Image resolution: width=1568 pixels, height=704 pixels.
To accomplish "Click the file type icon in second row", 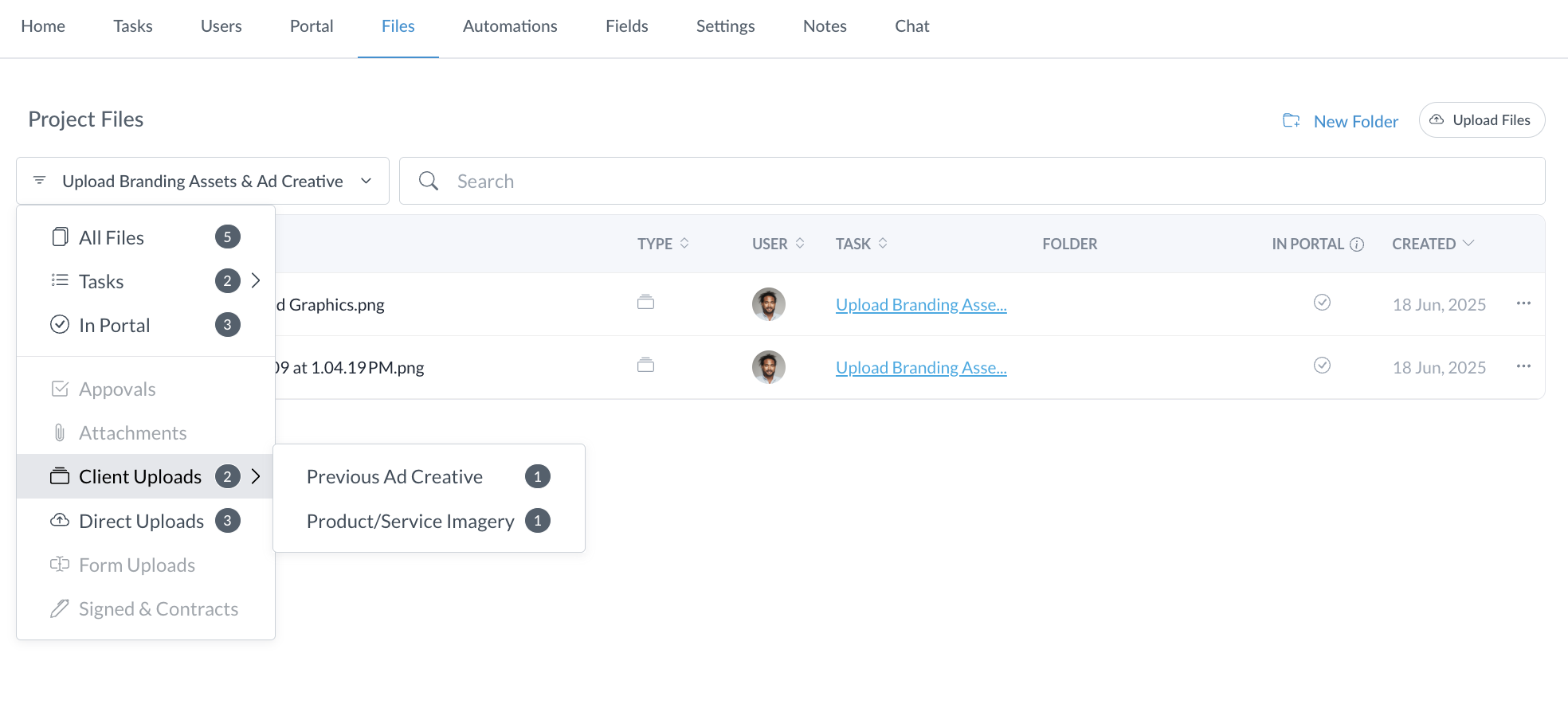I will coord(645,366).
